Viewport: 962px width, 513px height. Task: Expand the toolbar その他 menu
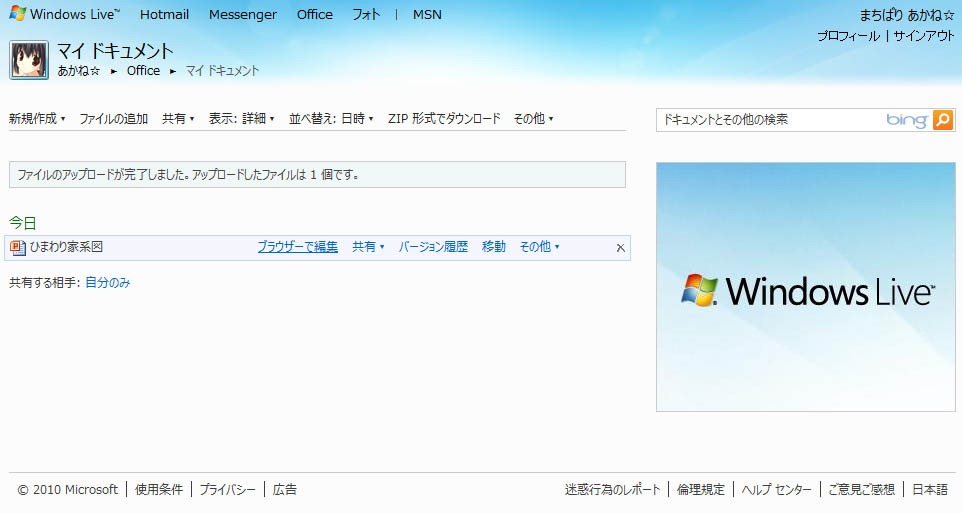(x=533, y=118)
